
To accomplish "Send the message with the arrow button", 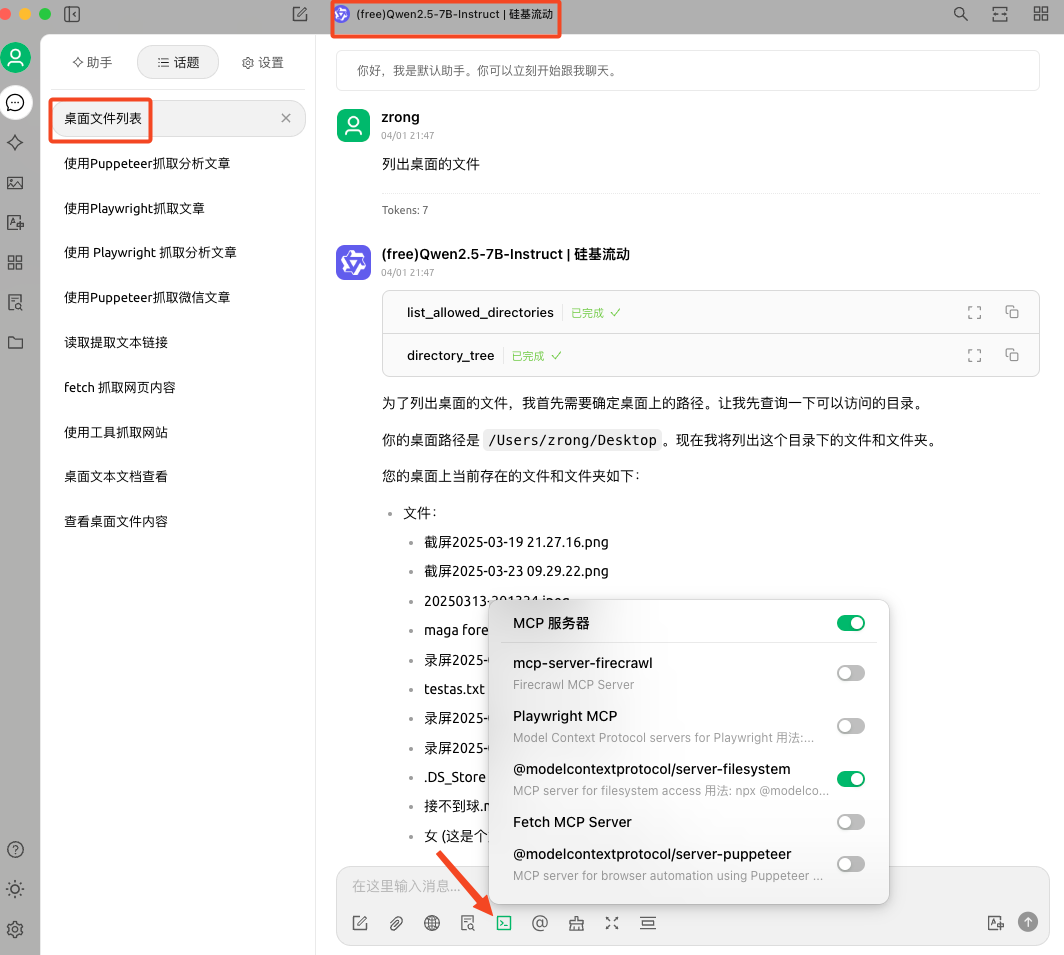I will click(x=1028, y=922).
